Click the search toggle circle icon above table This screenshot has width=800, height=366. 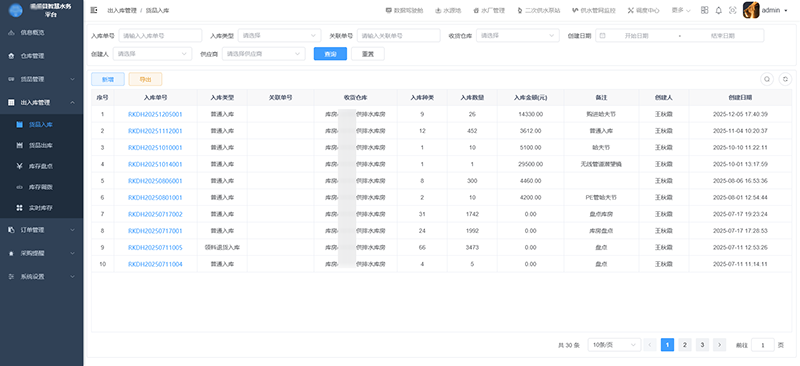coord(767,79)
